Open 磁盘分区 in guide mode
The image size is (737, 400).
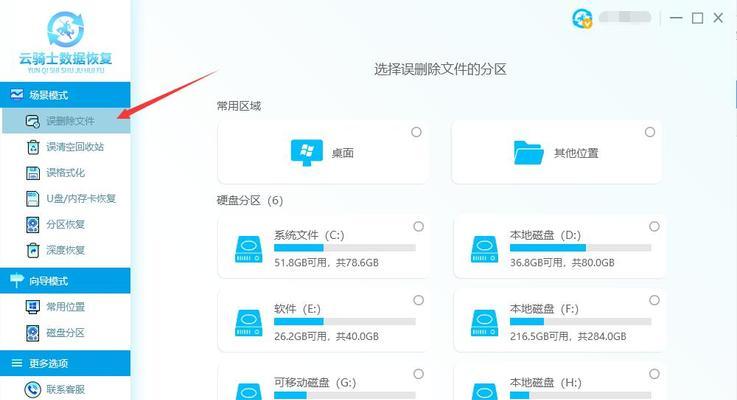[66, 333]
